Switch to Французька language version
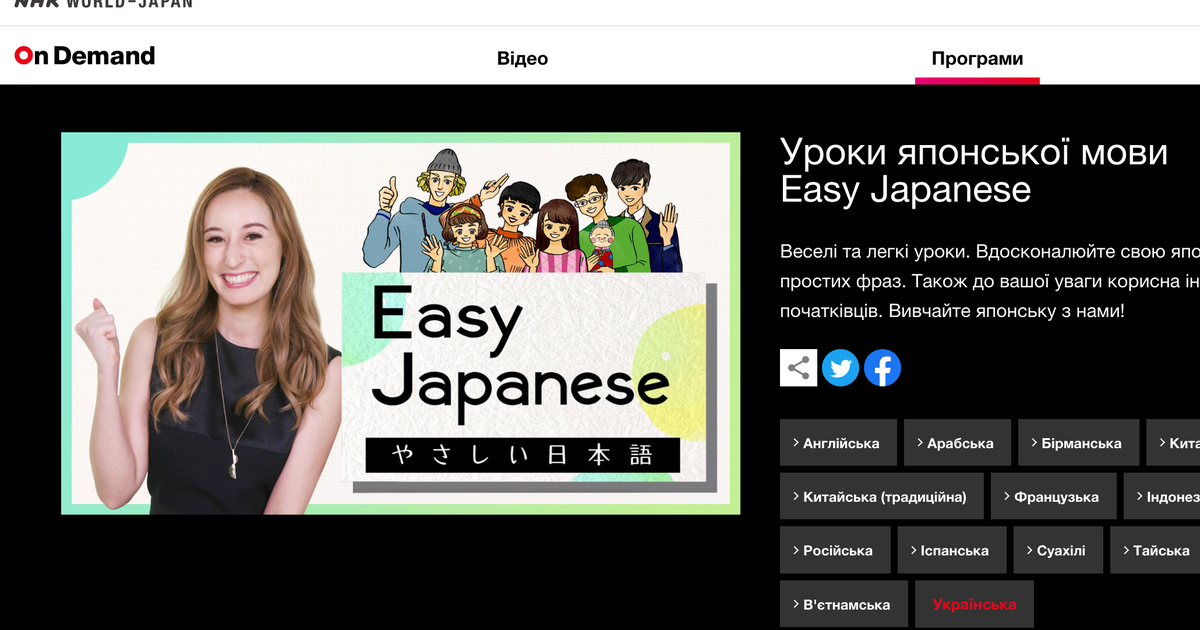Viewport: 1200px width, 630px height. coord(1053,497)
